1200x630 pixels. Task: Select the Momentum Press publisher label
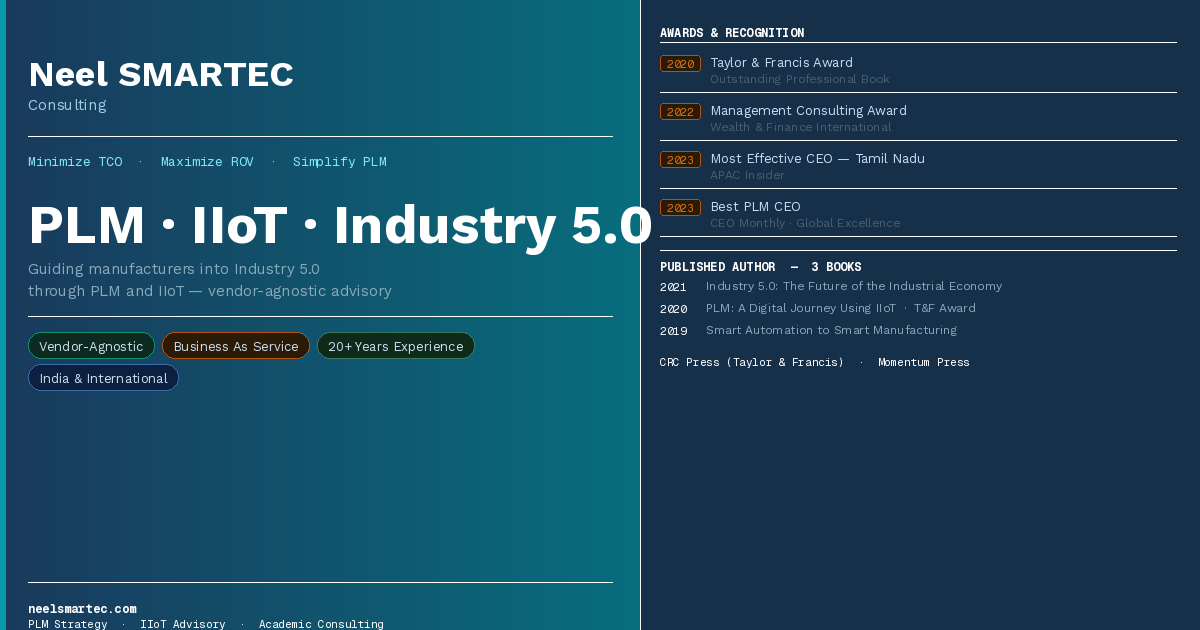coord(923,361)
